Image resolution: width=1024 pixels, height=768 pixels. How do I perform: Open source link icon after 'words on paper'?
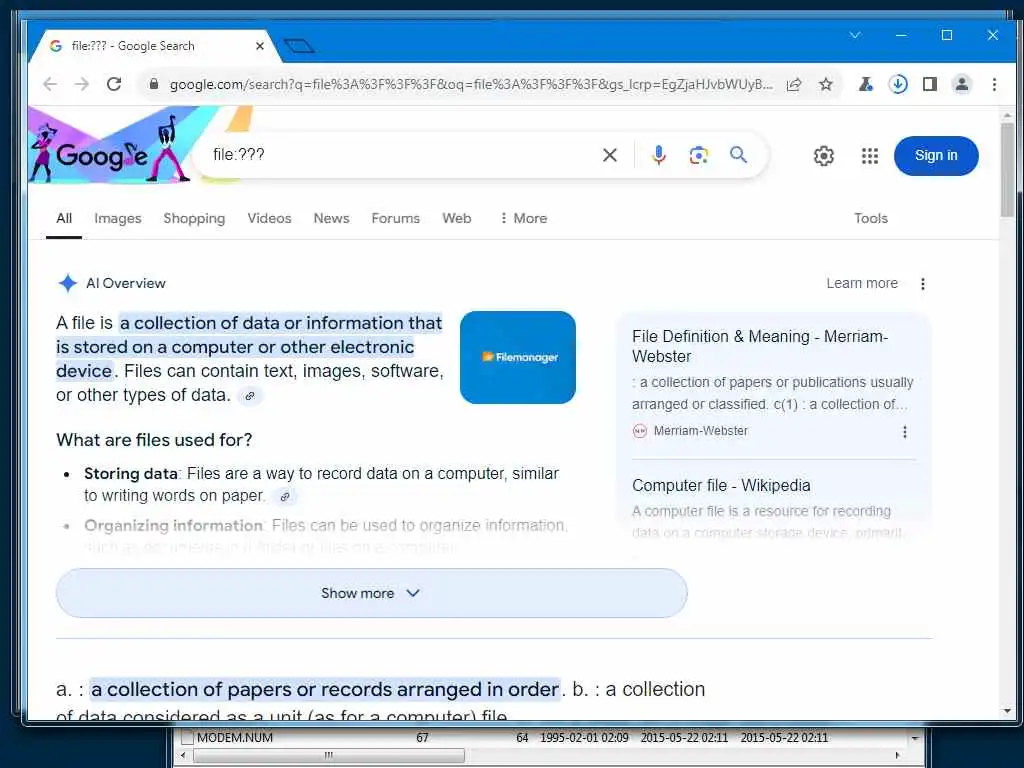[x=285, y=496]
